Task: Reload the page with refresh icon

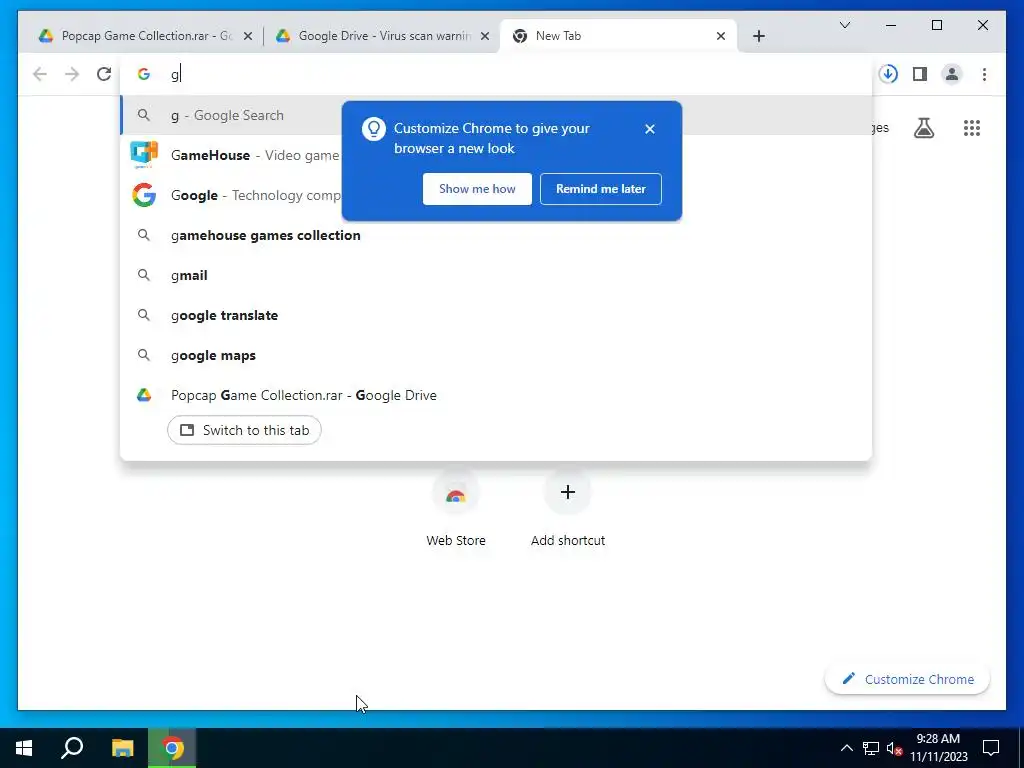Action: pyautogui.click(x=104, y=74)
